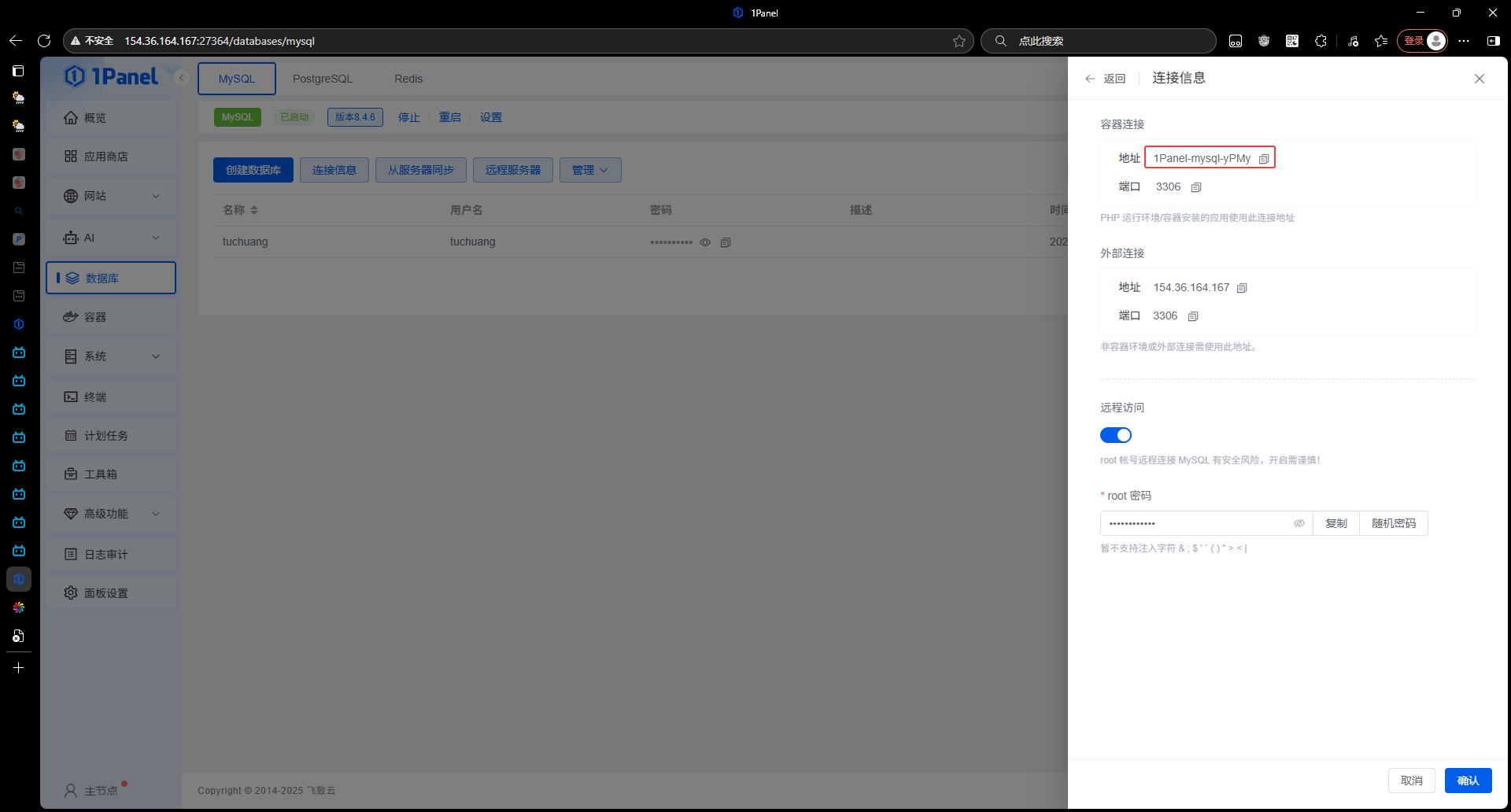Viewport: 1511px width, 812px height.
Task: Show the root password via the eye icon
Action: [x=1299, y=523]
